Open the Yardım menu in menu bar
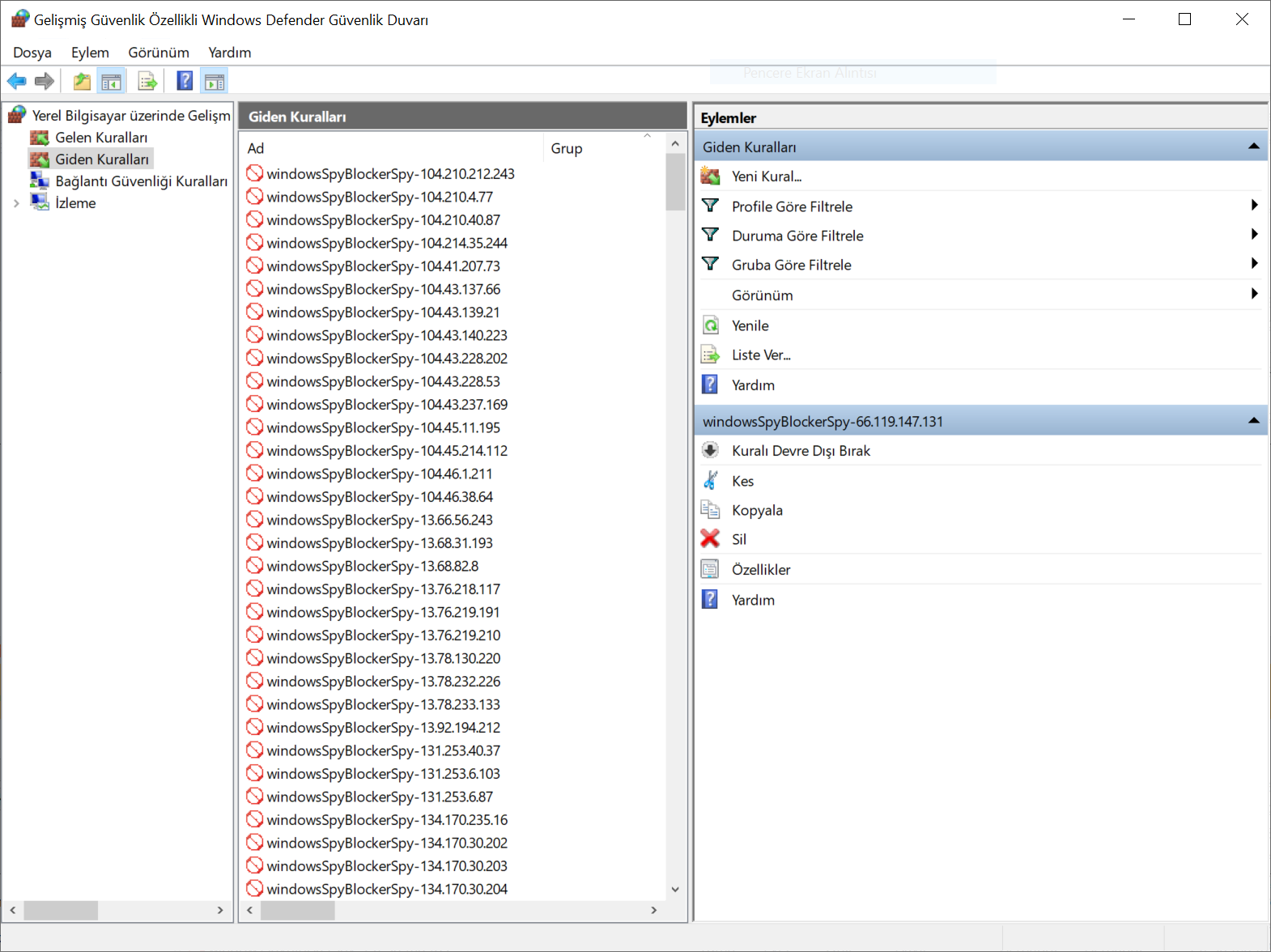 [230, 53]
